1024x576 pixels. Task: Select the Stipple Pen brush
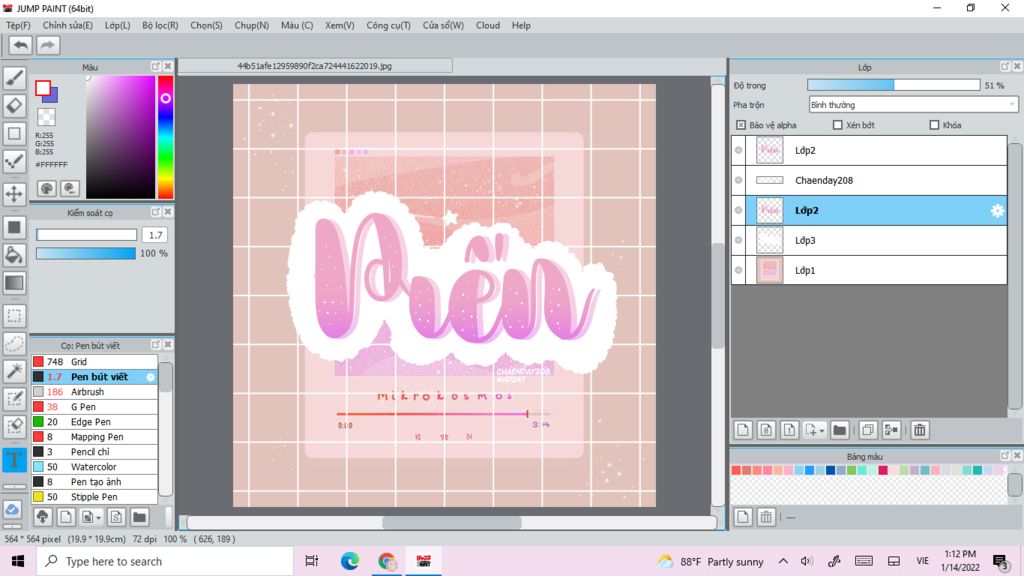(95, 497)
